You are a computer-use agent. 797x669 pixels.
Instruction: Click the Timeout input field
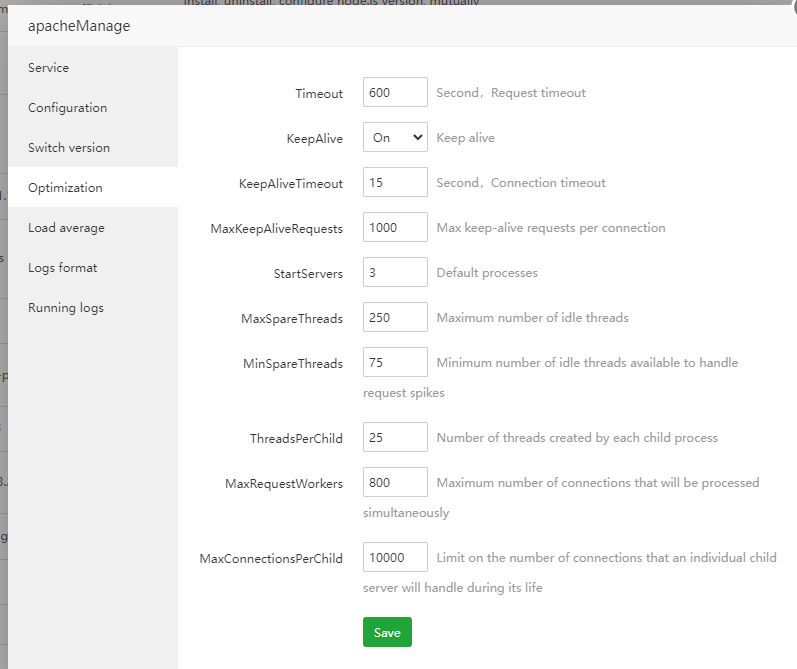pyautogui.click(x=395, y=93)
